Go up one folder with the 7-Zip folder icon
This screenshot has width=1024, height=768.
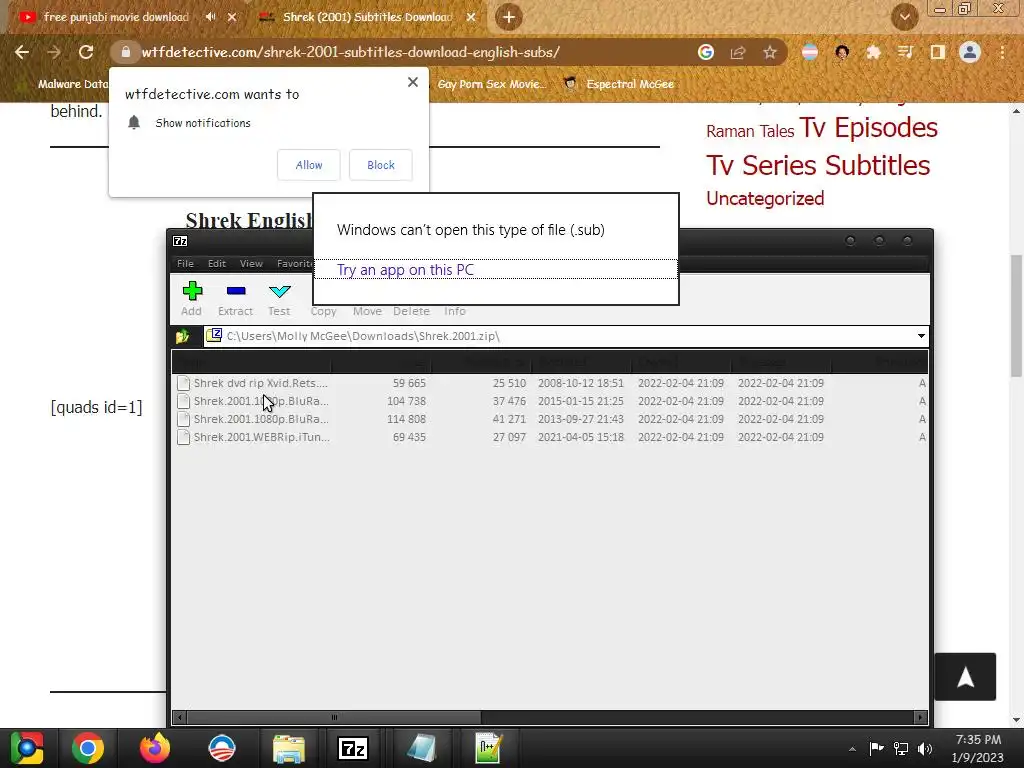point(182,336)
